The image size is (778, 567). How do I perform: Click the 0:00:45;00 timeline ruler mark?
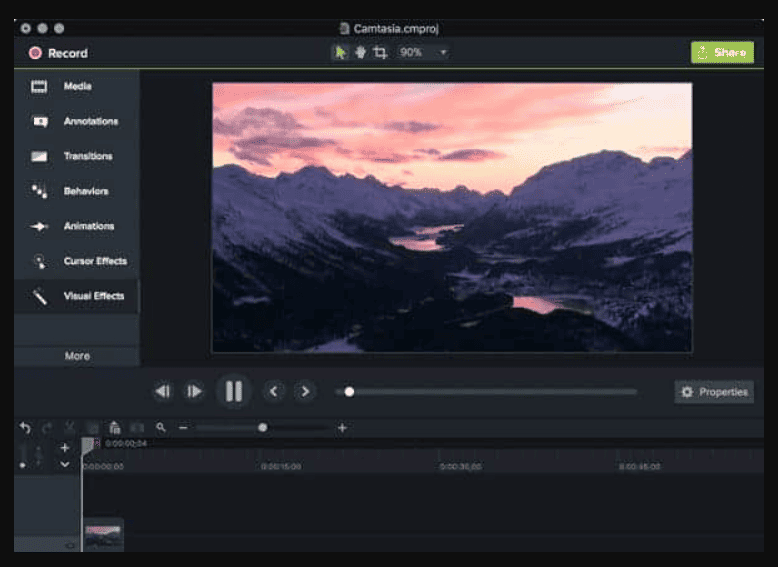pyautogui.click(x=639, y=467)
